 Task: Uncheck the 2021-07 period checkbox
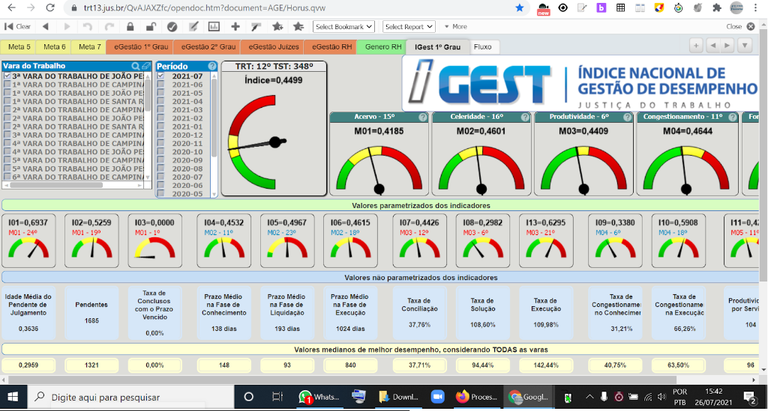click(161, 76)
